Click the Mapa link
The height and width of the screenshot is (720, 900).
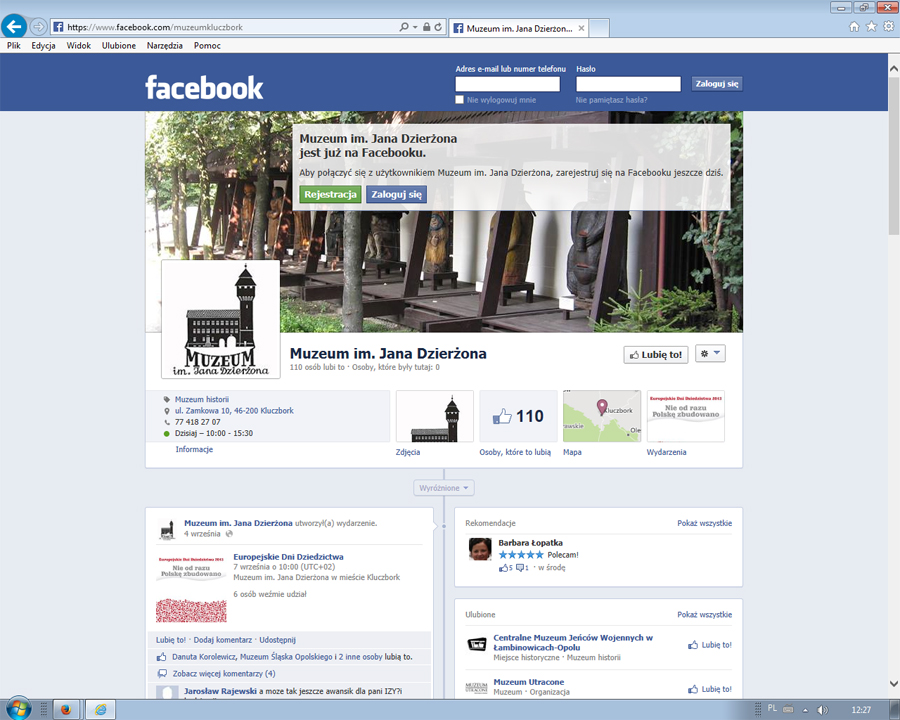click(572, 452)
